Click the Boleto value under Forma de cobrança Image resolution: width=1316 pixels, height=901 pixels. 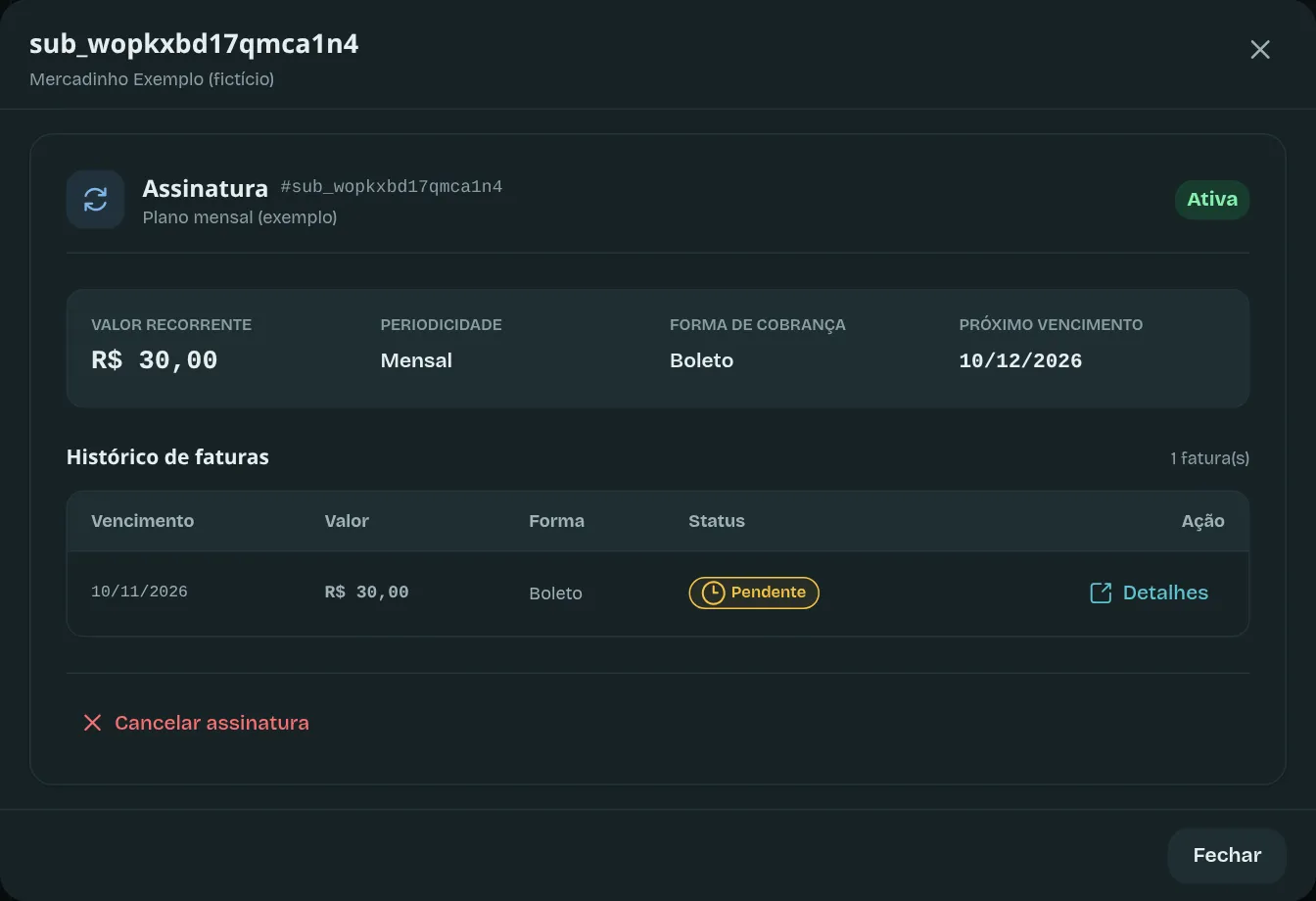[701, 360]
